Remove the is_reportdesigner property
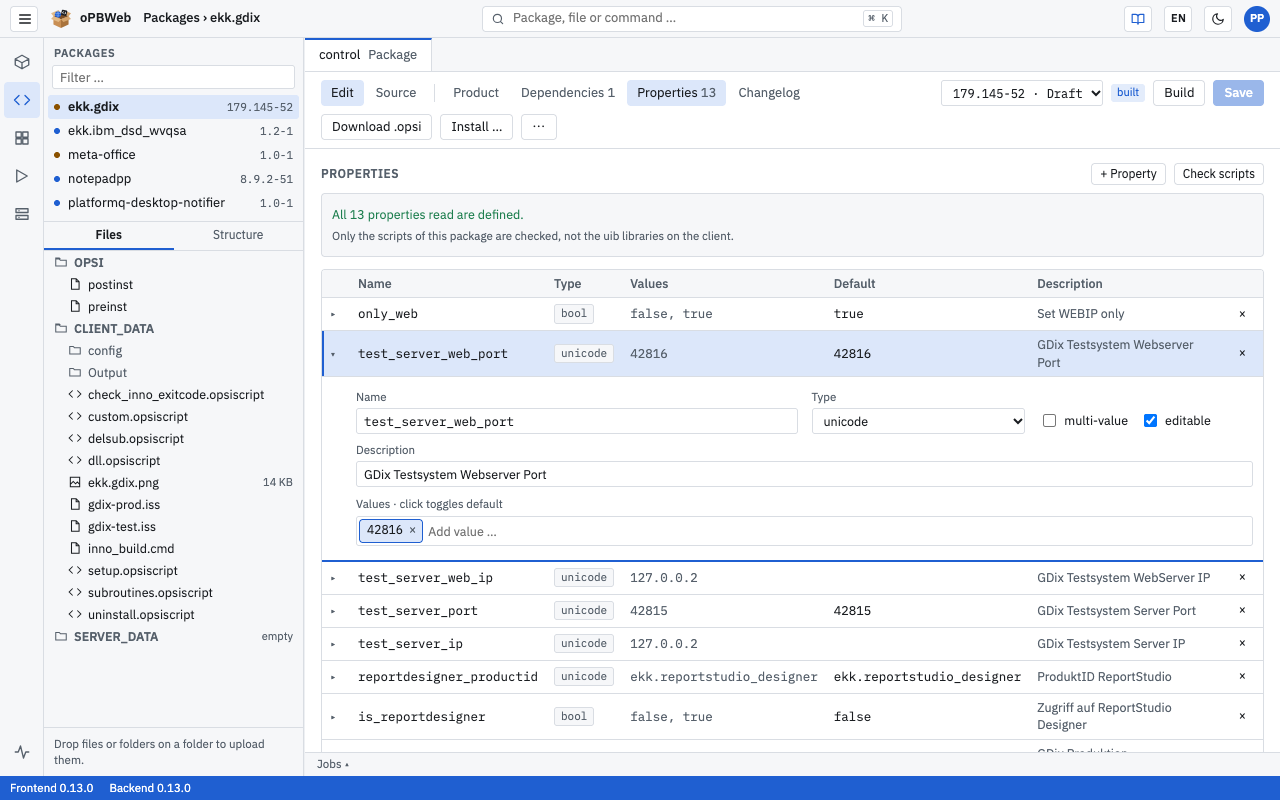The width and height of the screenshot is (1280, 800). click(x=1242, y=716)
